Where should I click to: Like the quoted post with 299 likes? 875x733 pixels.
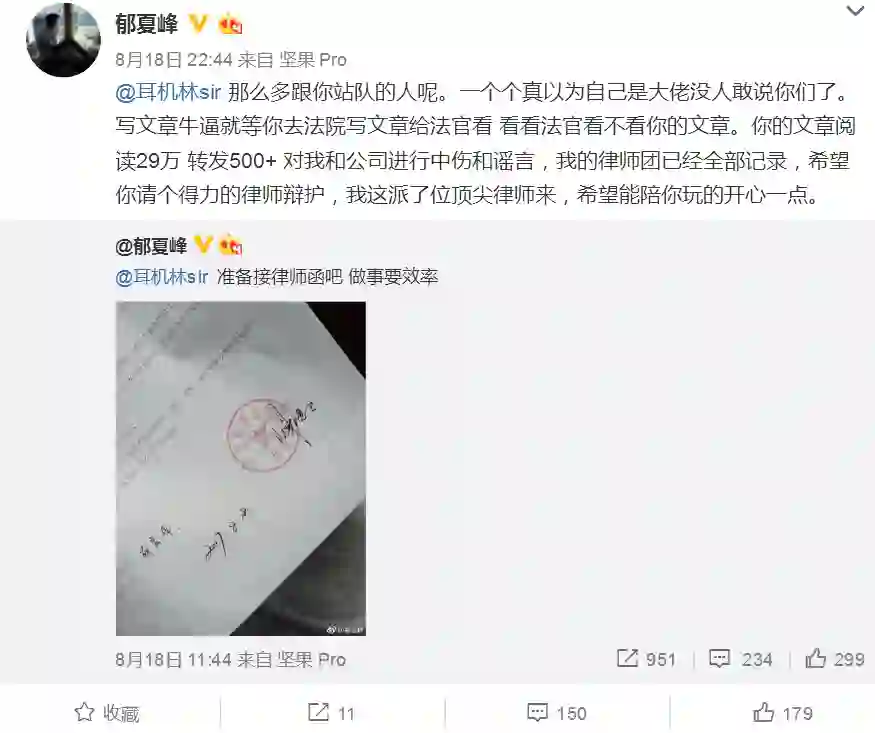tap(835, 659)
